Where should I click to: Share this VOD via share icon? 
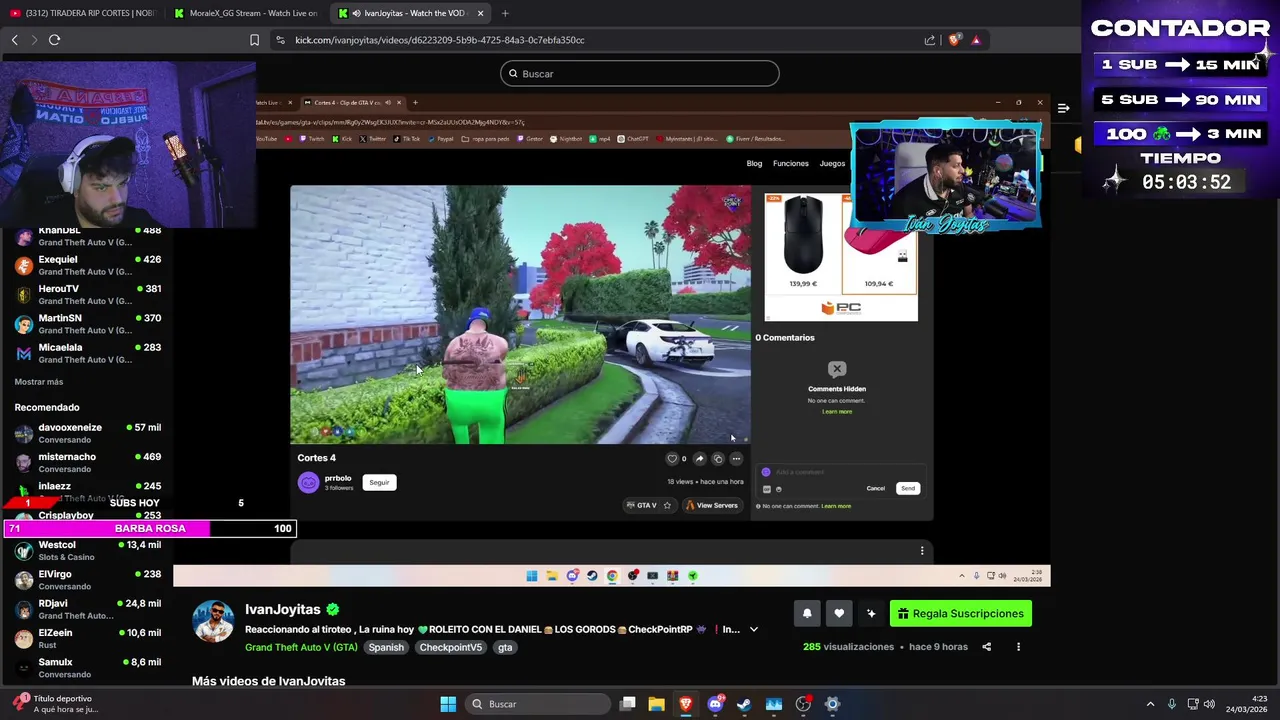point(986,647)
